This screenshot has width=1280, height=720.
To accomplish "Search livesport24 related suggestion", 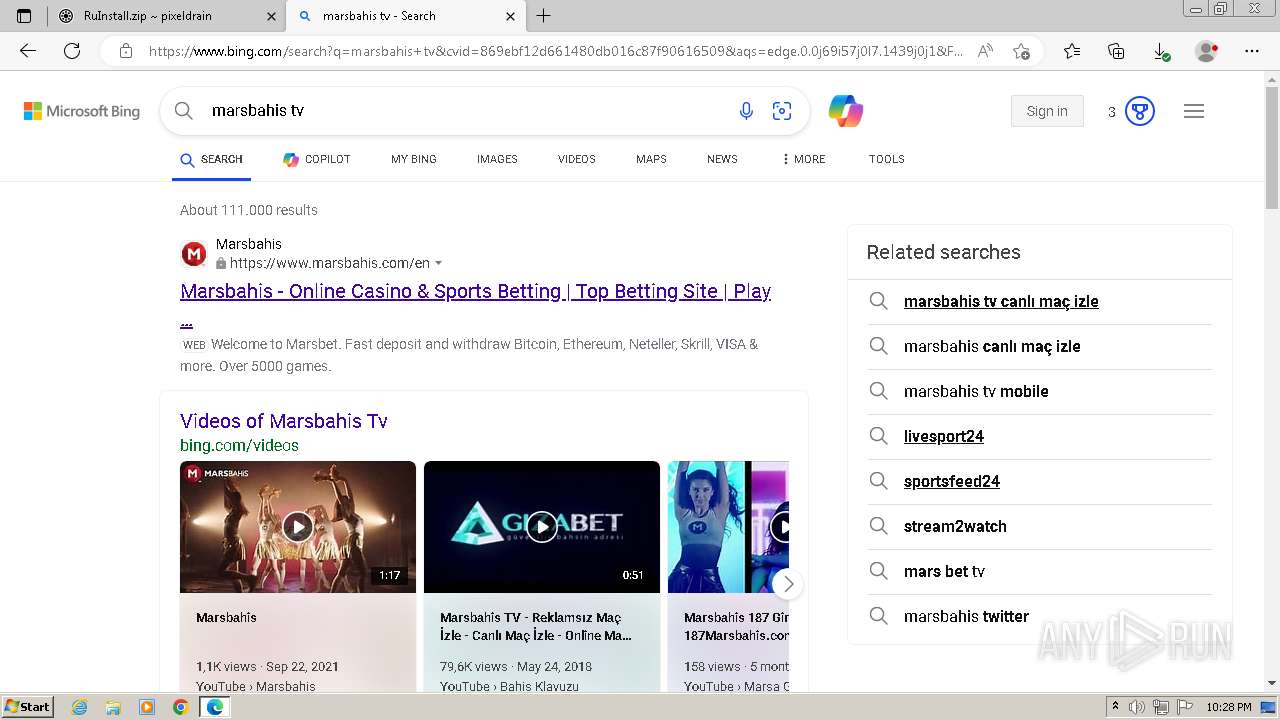I will [x=944, y=436].
